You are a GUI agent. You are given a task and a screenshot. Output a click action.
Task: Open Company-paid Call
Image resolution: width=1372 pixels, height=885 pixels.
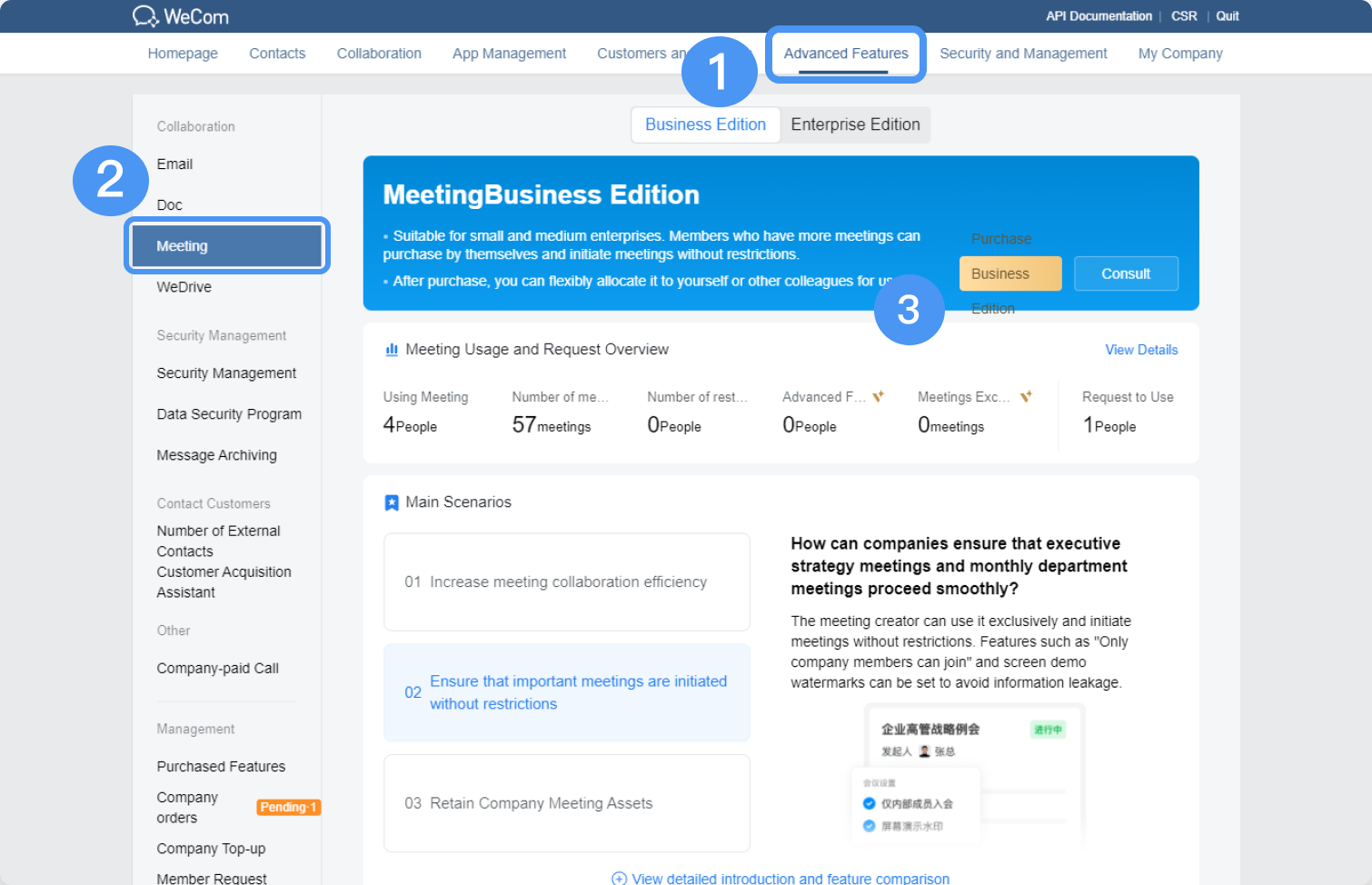tap(217, 669)
